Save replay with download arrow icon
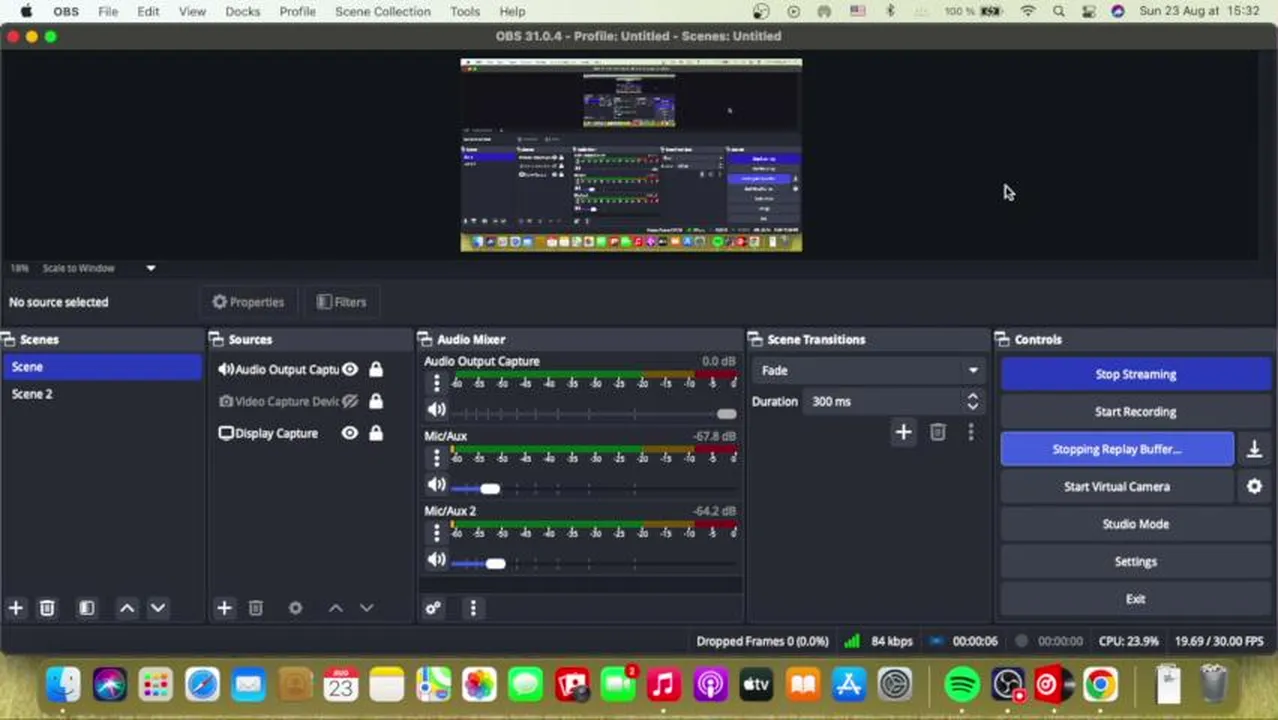The width and height of the screenshot is (1278, 720). (x=1254, y=449)
